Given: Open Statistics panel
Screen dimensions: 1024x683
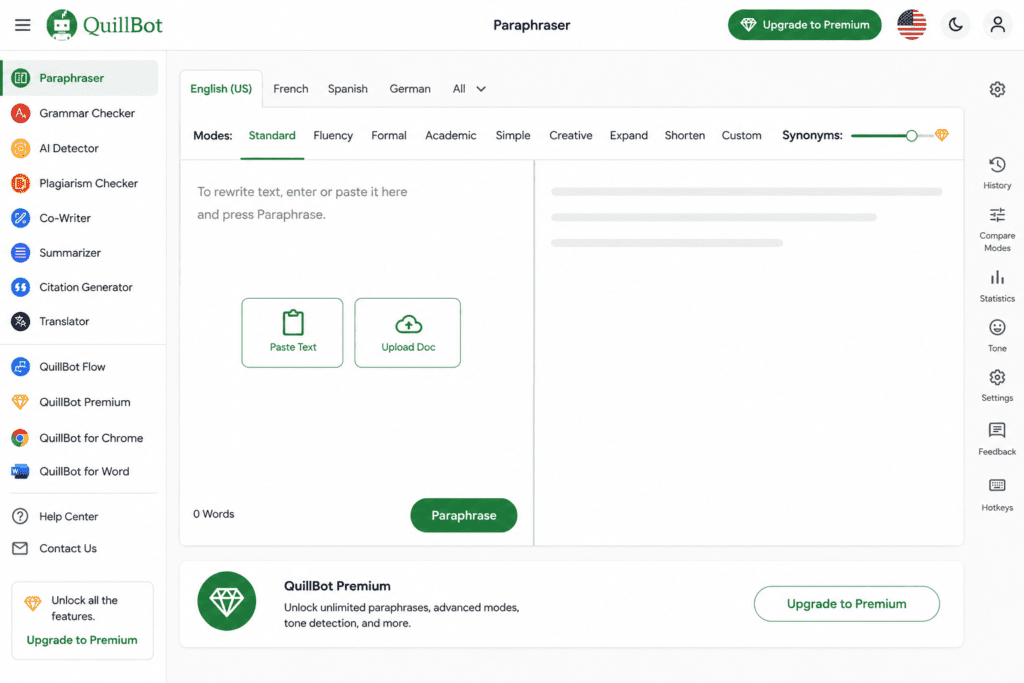Looking at the screenshot, I should pyautogui.click(x=997, y=286).
